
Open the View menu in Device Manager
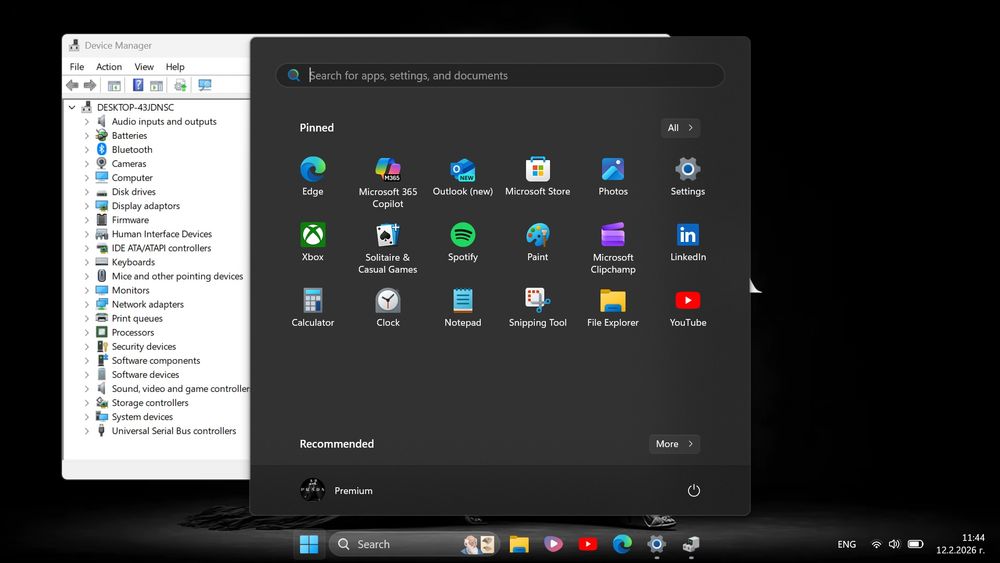(144, 66)
